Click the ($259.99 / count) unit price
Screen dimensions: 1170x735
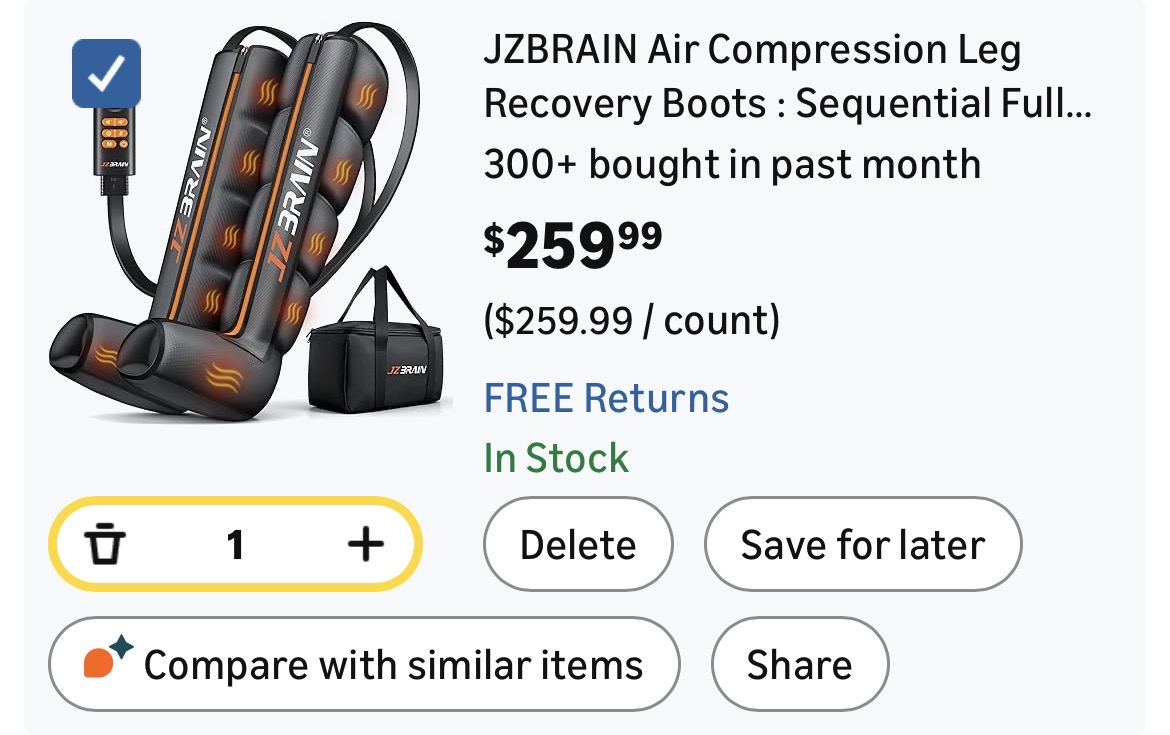point(631,321)
